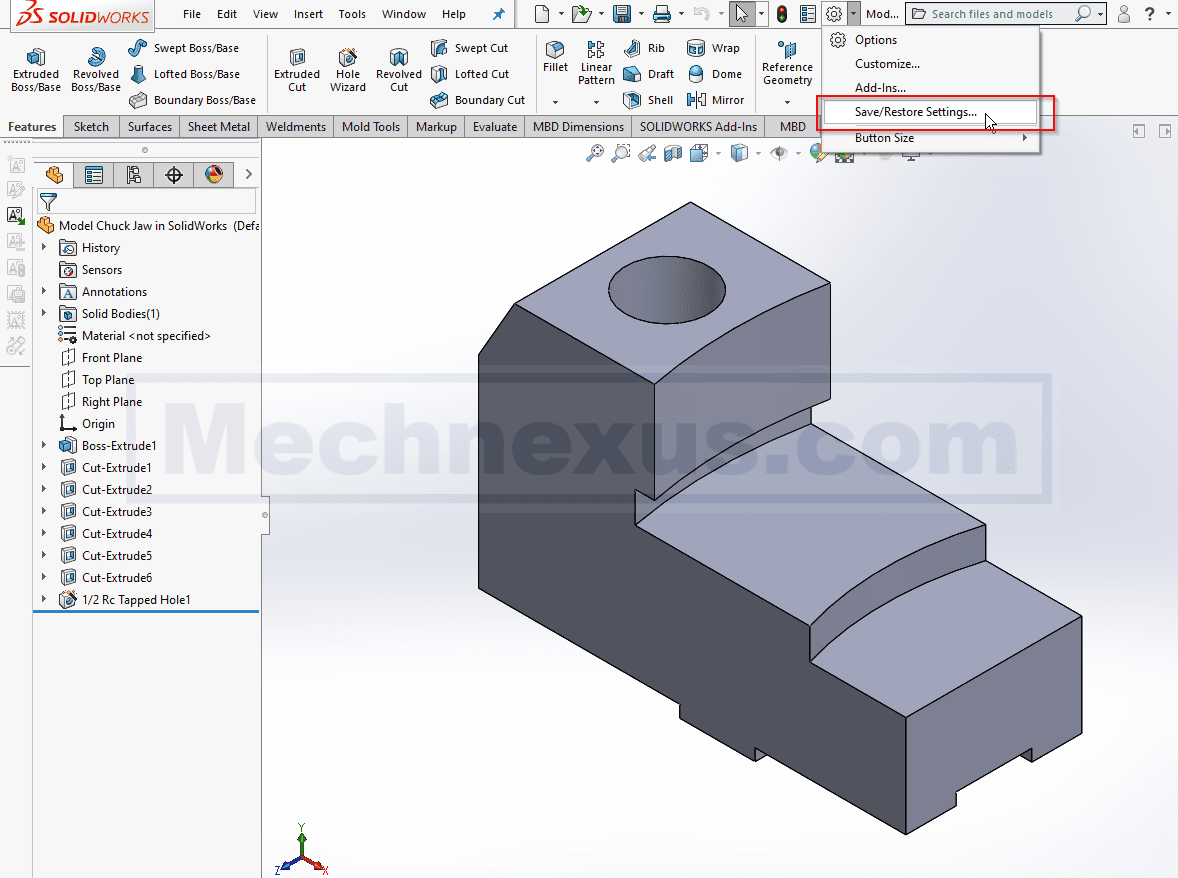Expand the Boss-Extrude1 feature node
Viewport: 1178px width, 878px height.
44,446
